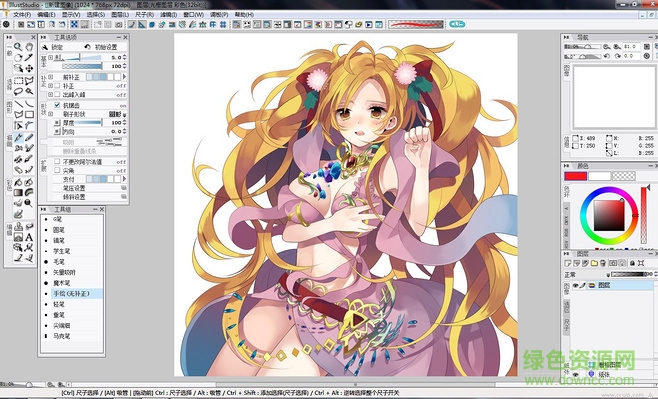Toggle the 厚度 pressure button

(57, 123)
